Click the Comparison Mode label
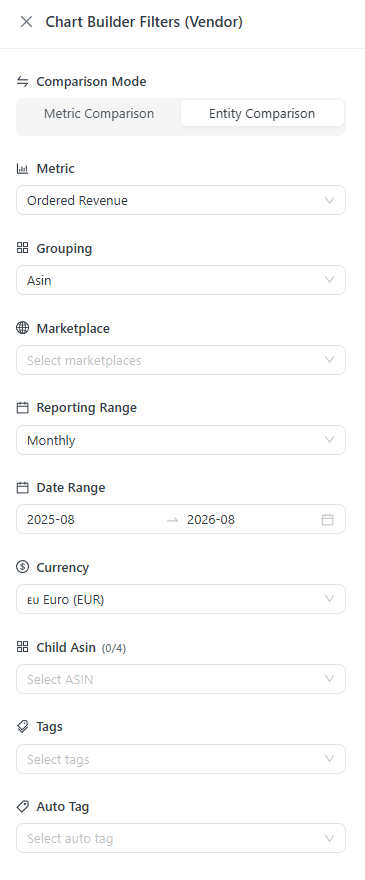 pos(92,81)
